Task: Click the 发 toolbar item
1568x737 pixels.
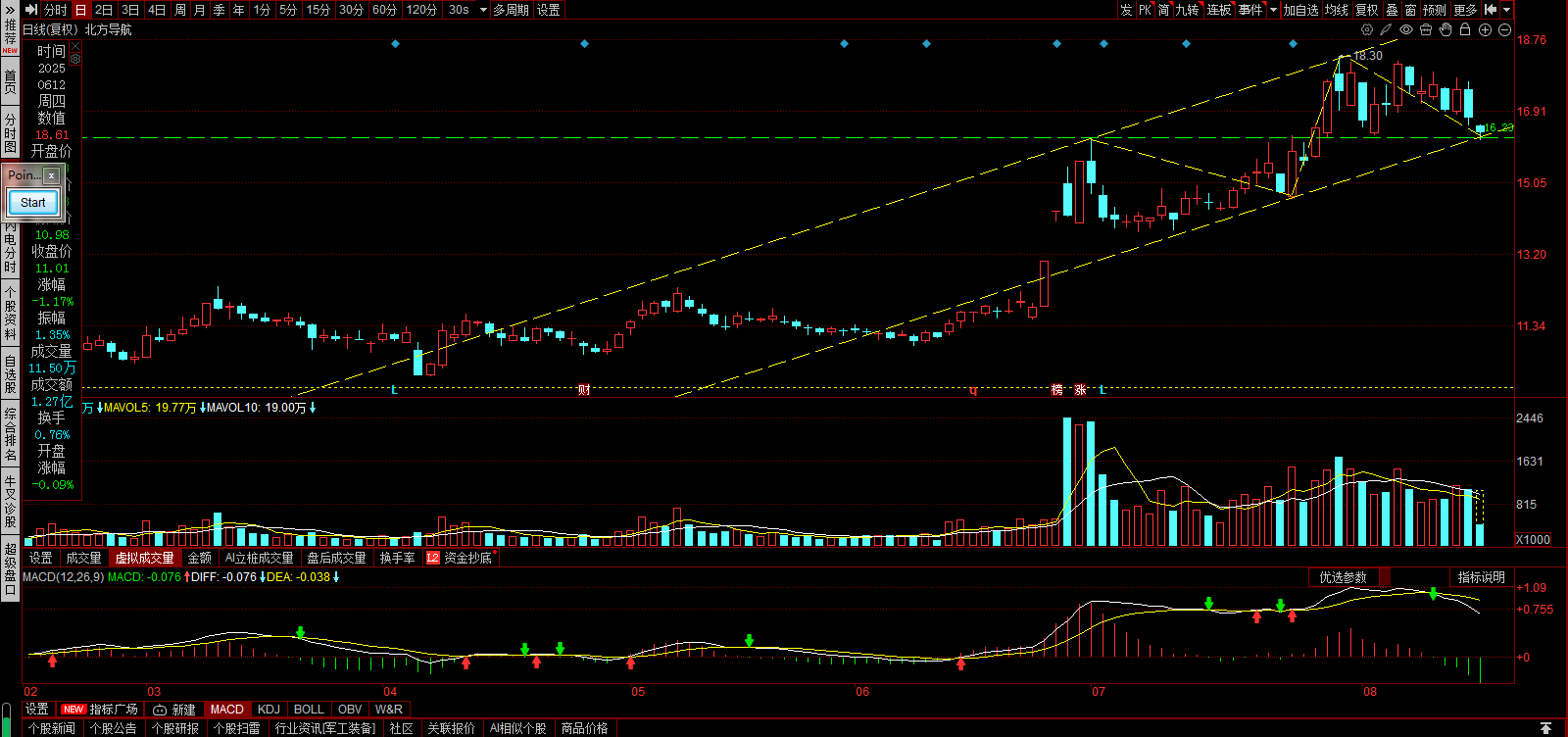Action: (x=1126, y=10)
